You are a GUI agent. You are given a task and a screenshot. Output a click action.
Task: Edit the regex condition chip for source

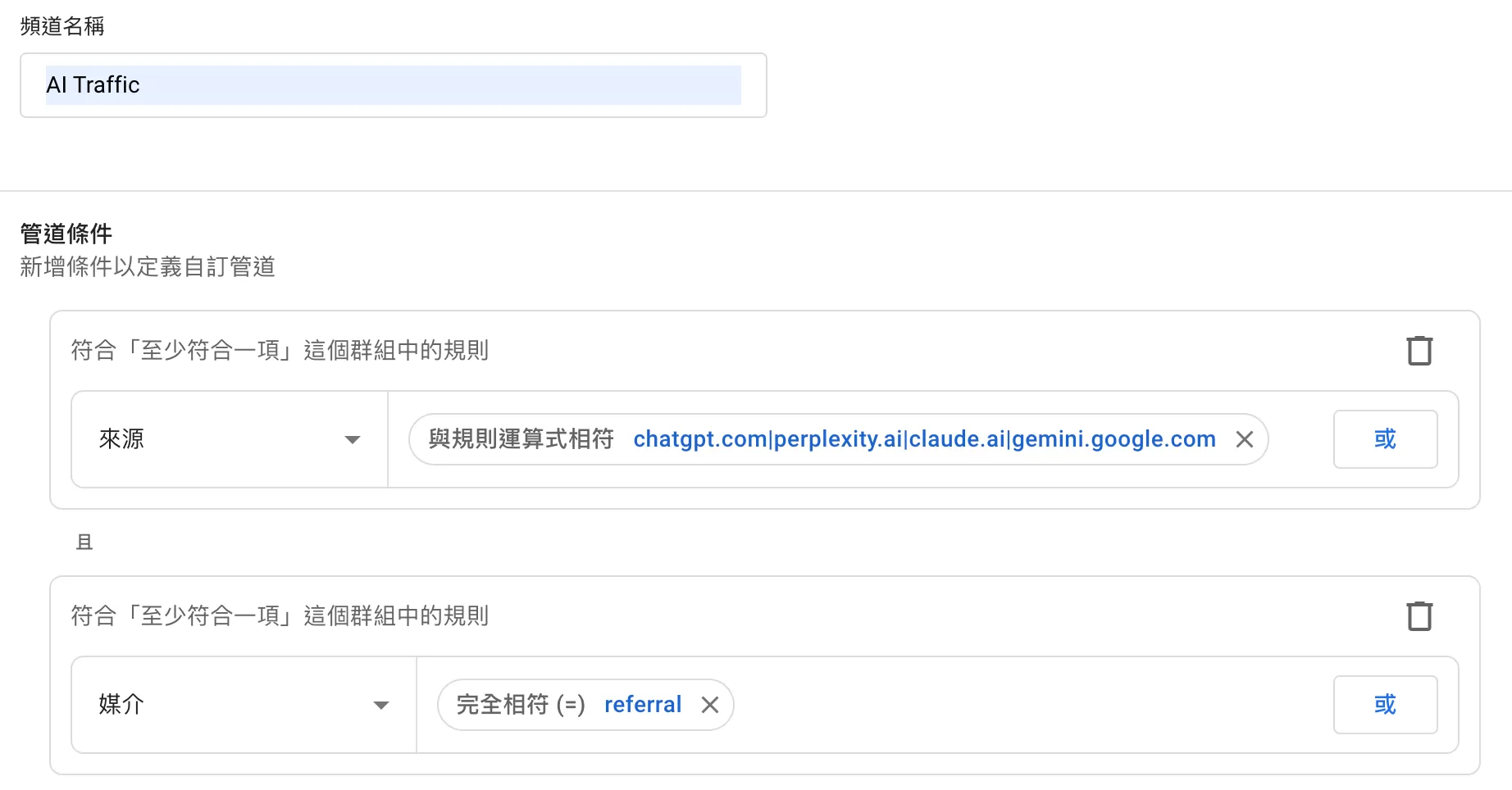[x=838, y=439]
